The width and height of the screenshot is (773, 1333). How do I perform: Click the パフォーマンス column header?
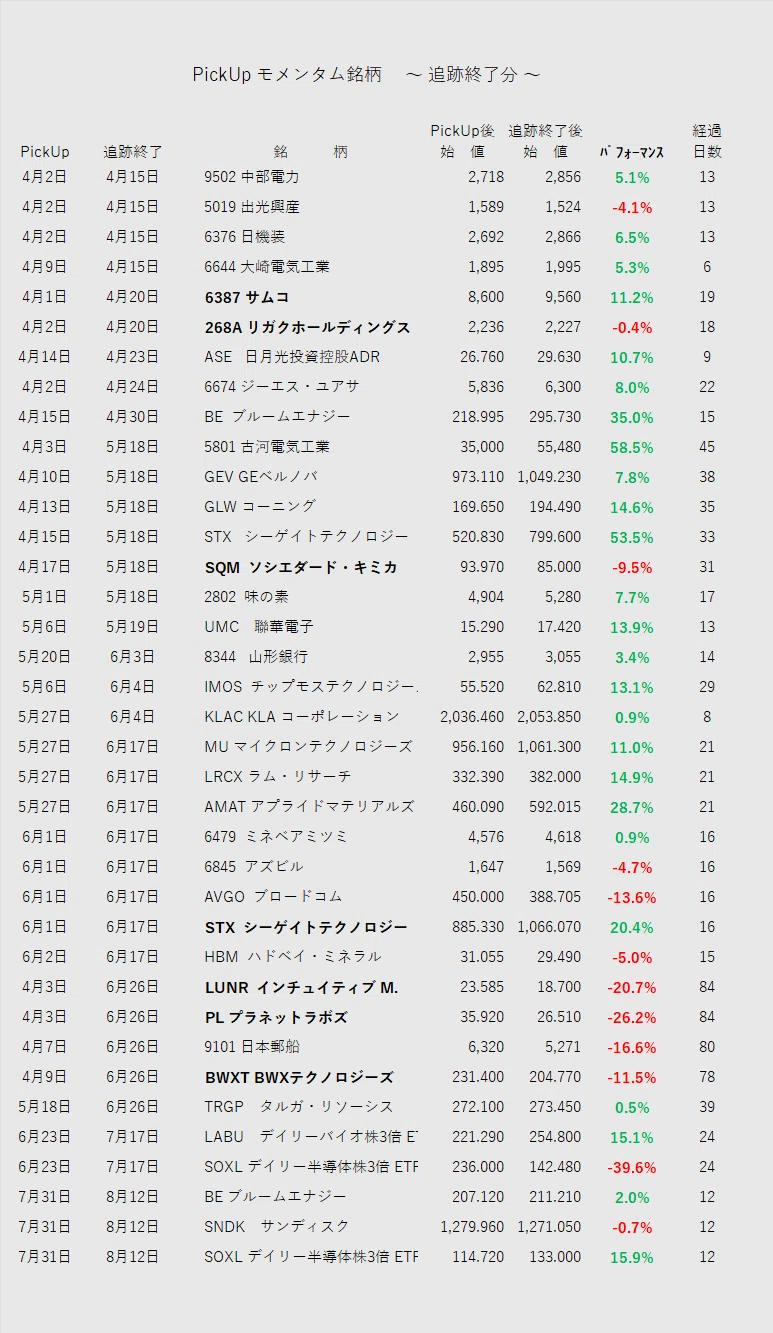(632, 152)
